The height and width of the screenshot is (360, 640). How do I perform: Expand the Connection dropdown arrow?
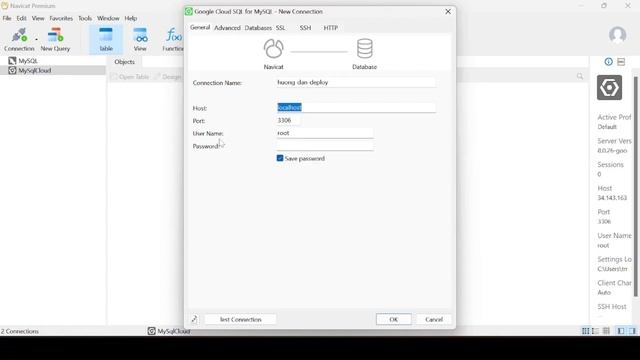[x=36, y=40]
